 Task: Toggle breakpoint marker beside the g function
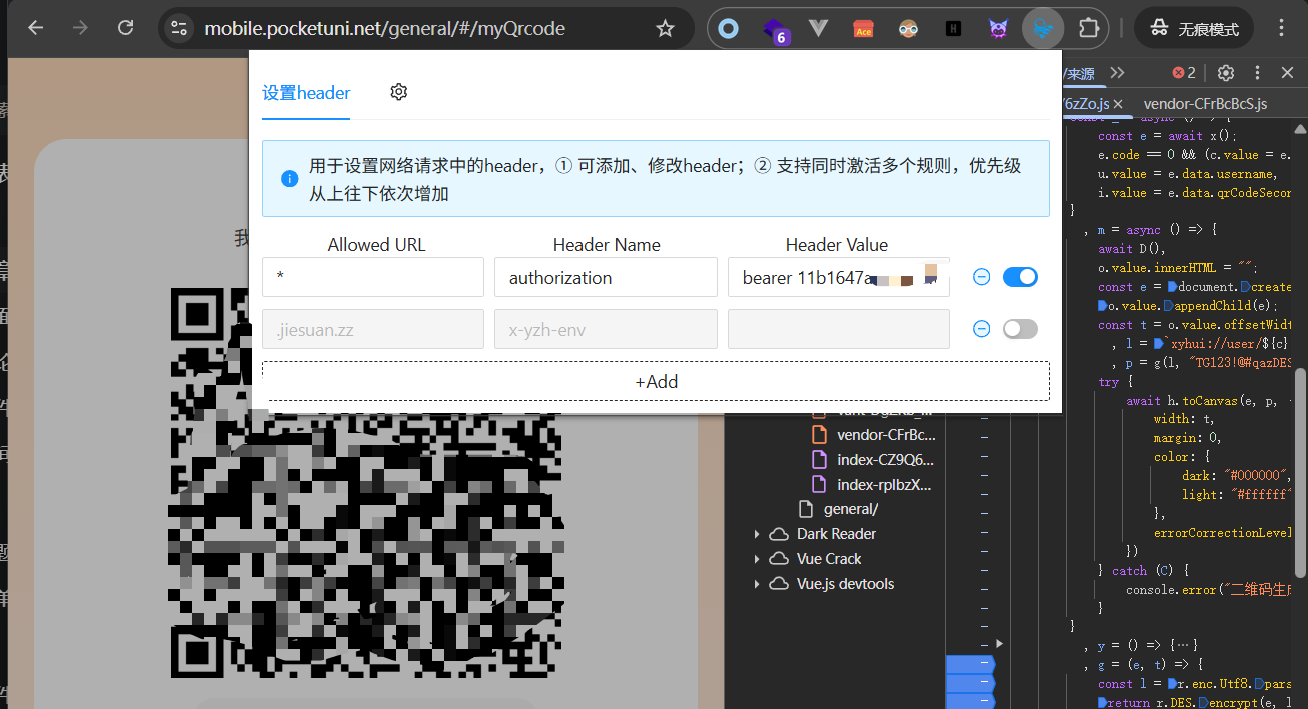(x=970, y=664)
